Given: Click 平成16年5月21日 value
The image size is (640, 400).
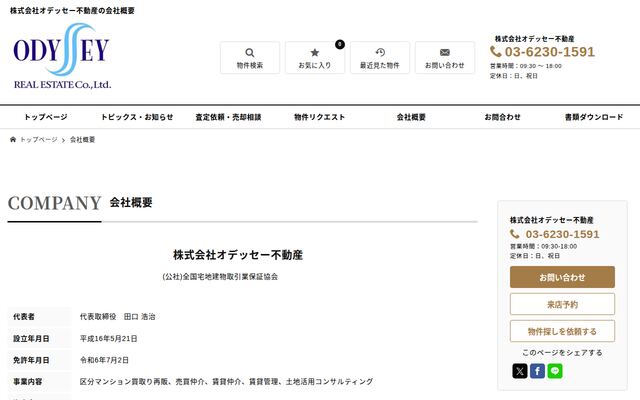Looking at the screenshot, I should [109, 338].
